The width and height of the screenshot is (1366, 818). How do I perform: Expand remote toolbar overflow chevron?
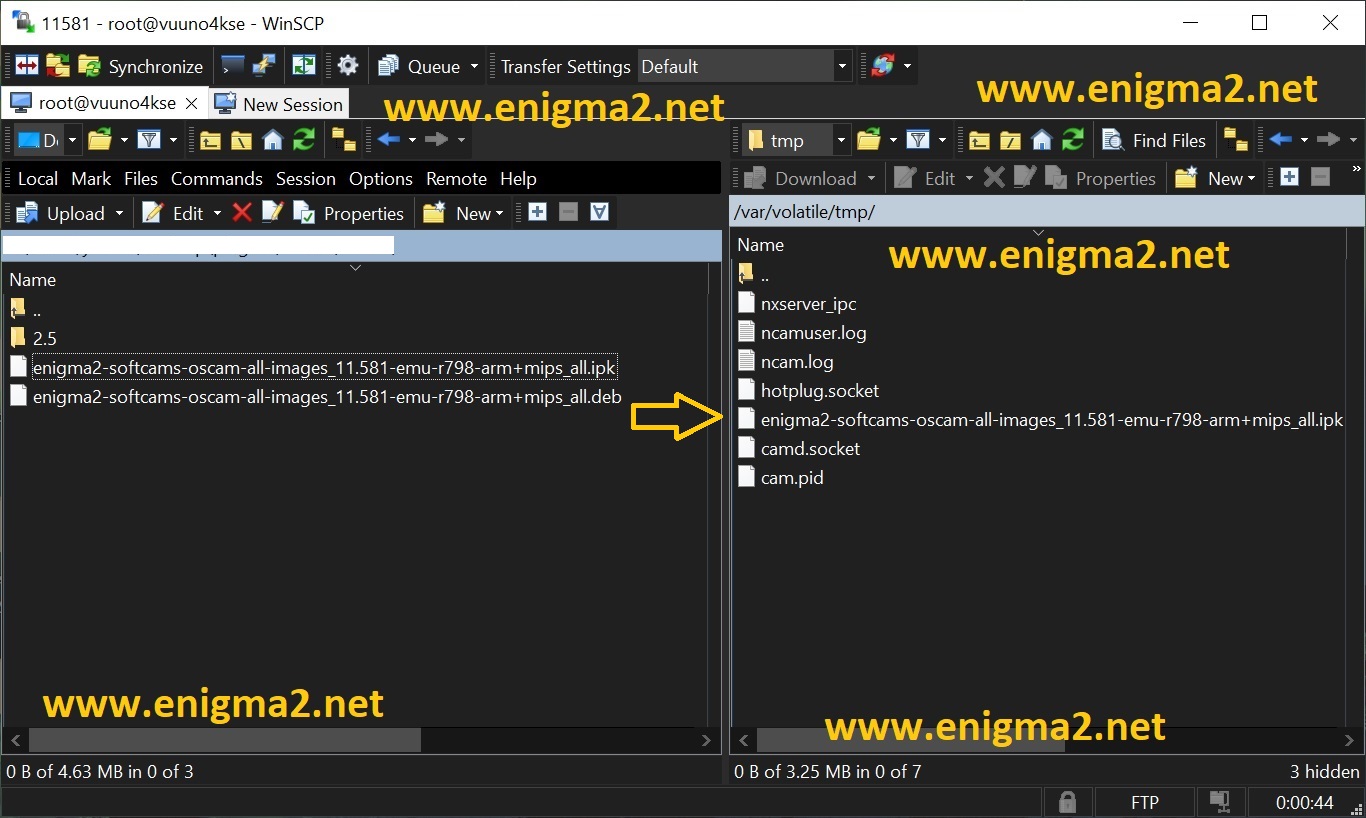coord(1357,170)
